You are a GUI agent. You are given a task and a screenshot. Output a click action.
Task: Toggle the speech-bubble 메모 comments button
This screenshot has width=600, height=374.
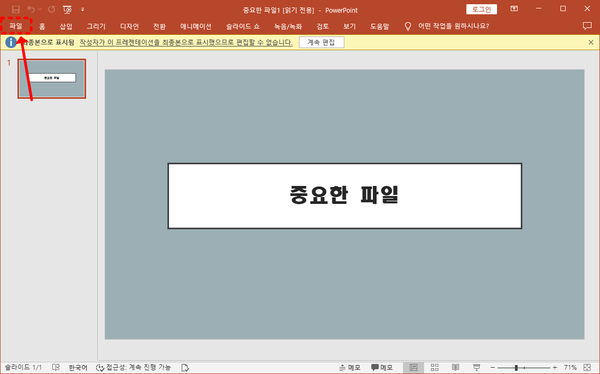pos(382,367)
